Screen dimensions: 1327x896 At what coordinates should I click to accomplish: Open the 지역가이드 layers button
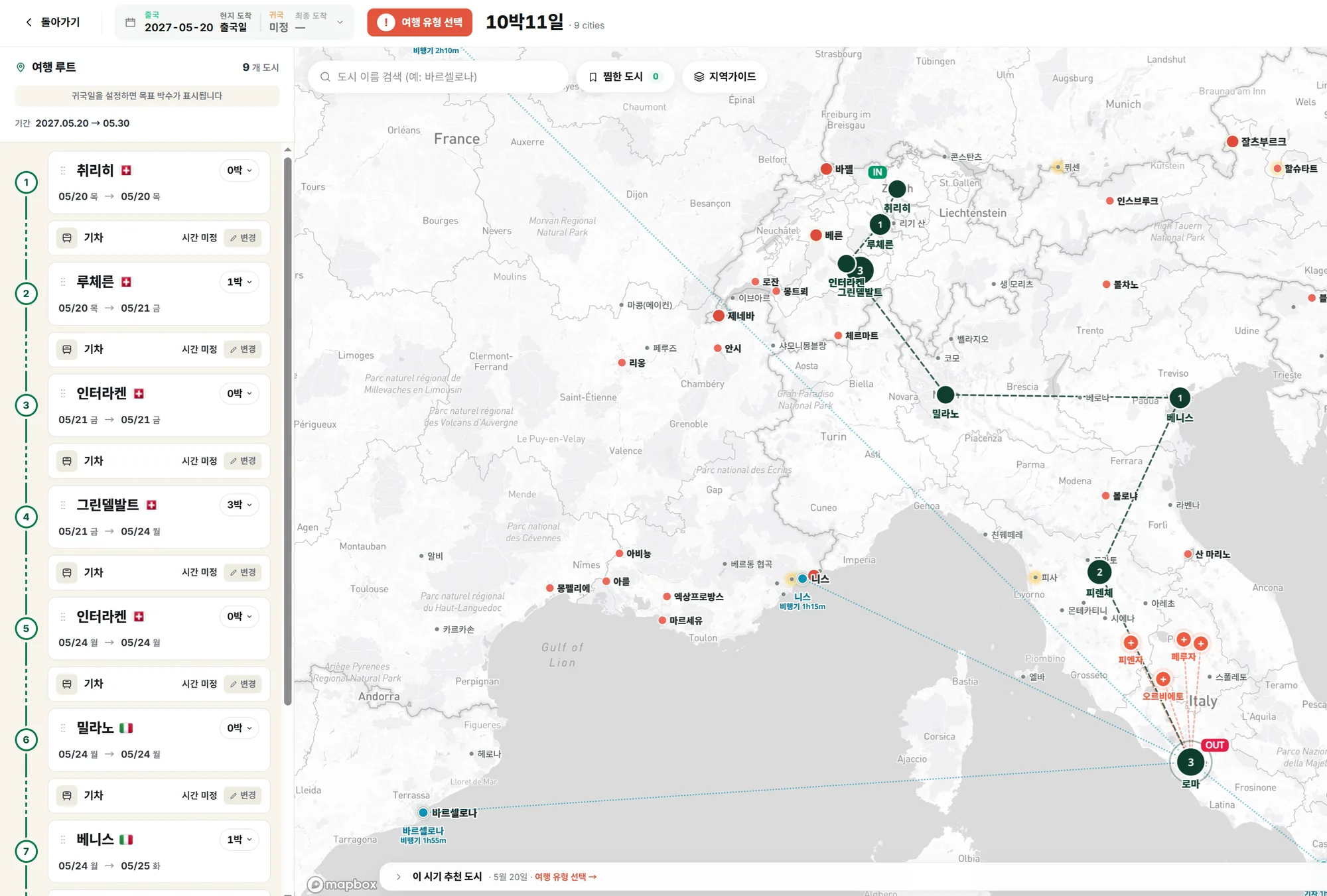tap(725, 77)
